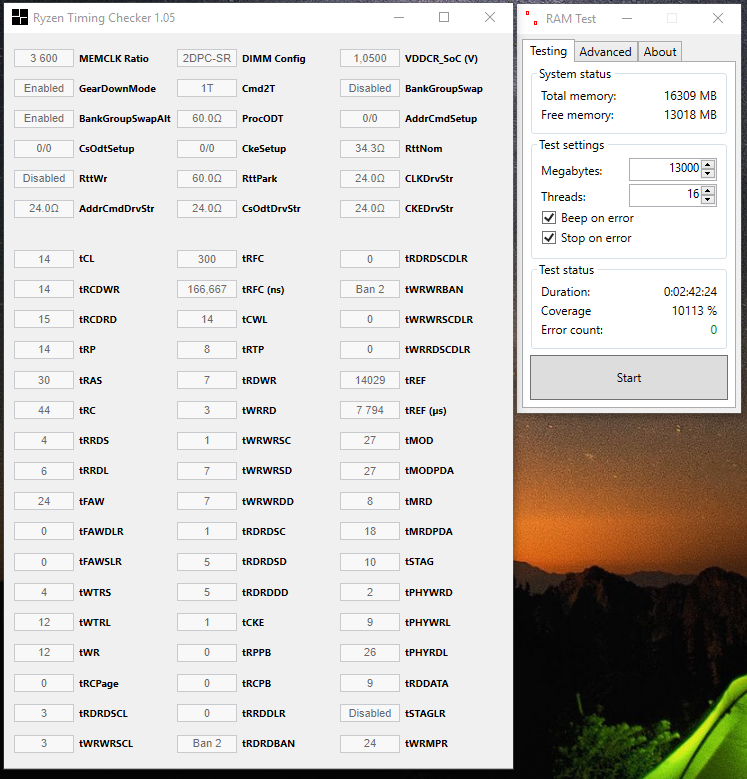
Task: Click the tWRWRBAN Ban 2 field
Action: click(370, 289)
